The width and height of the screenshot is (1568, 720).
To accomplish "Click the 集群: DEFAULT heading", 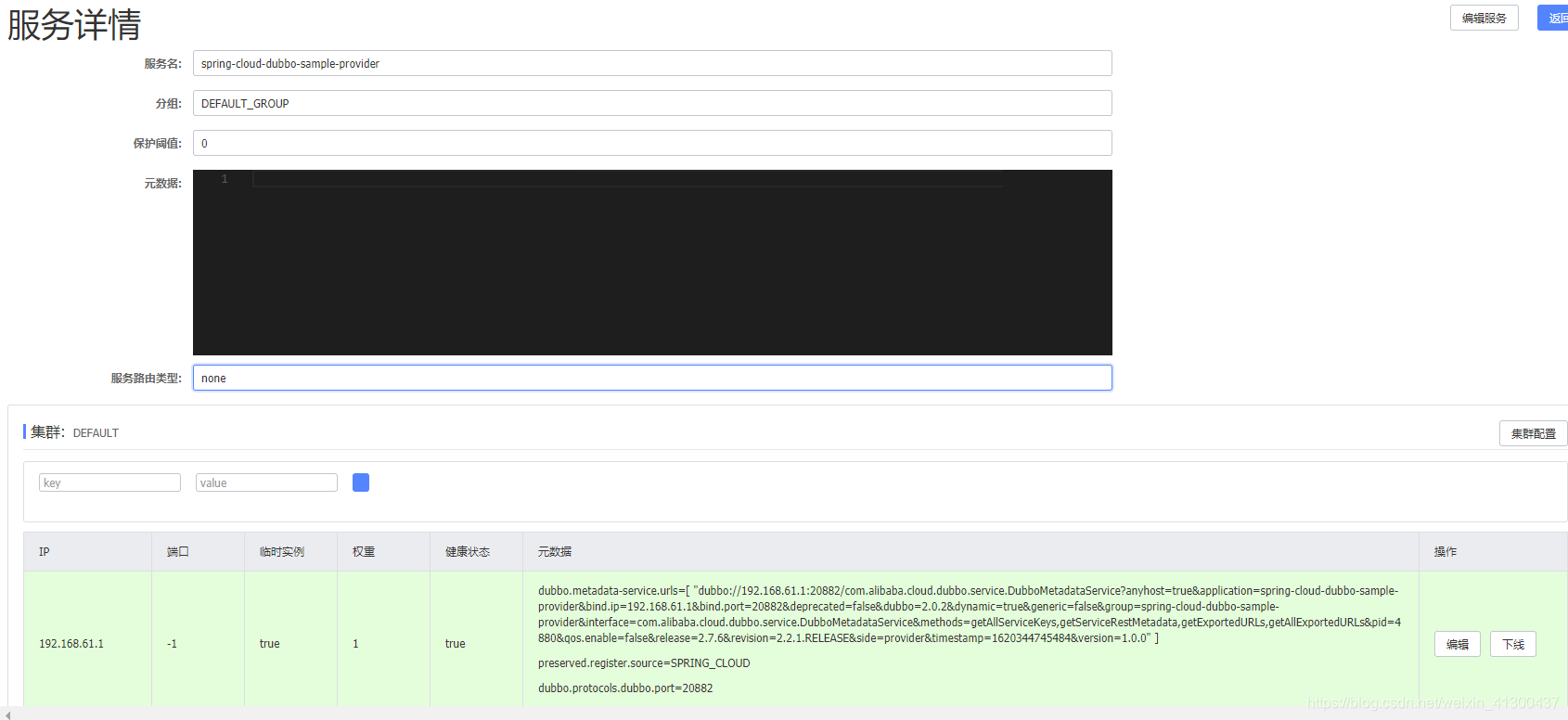I will 74,432.
